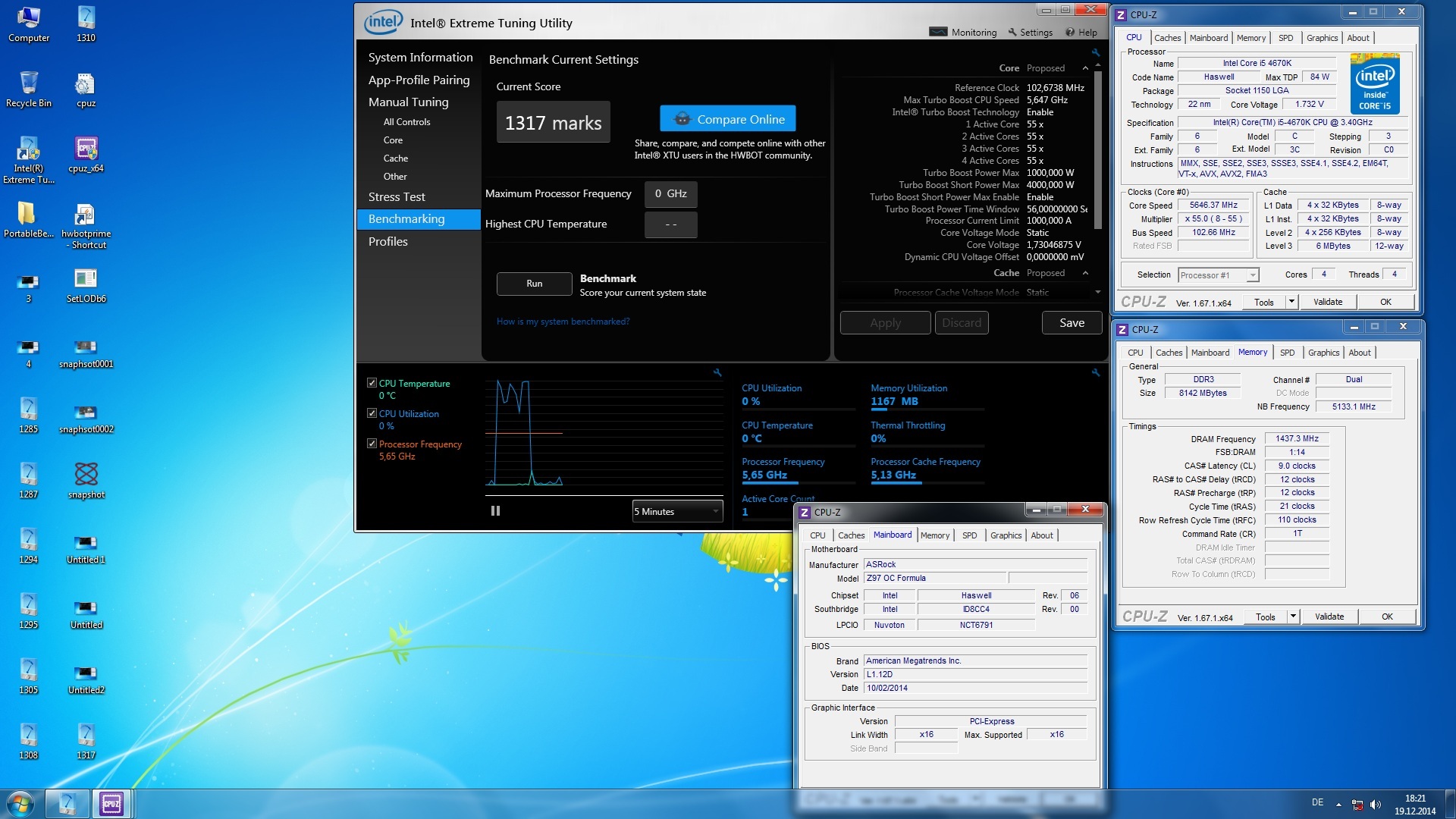Click the 1317 marks score box
This screenshot has width=1456, height=819.
pos(553,123)
